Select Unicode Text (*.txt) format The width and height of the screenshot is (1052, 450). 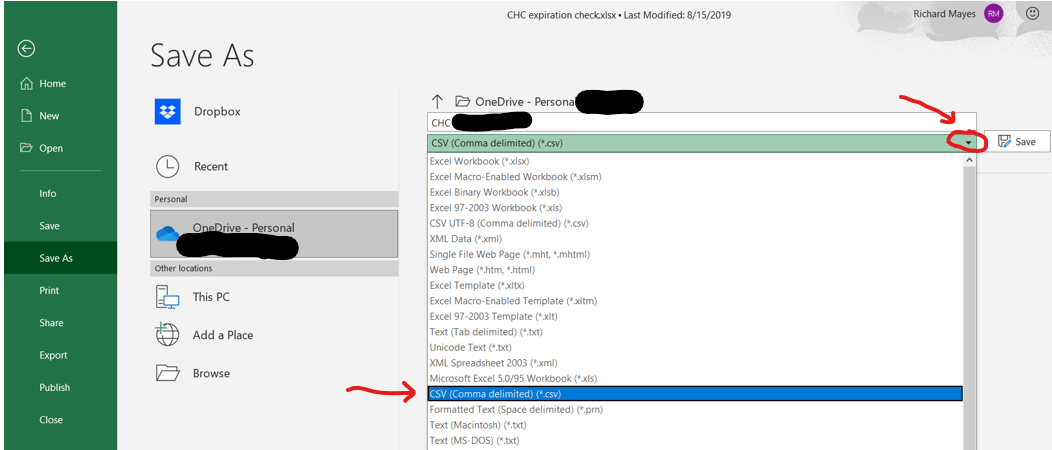[x=695, y=347]
